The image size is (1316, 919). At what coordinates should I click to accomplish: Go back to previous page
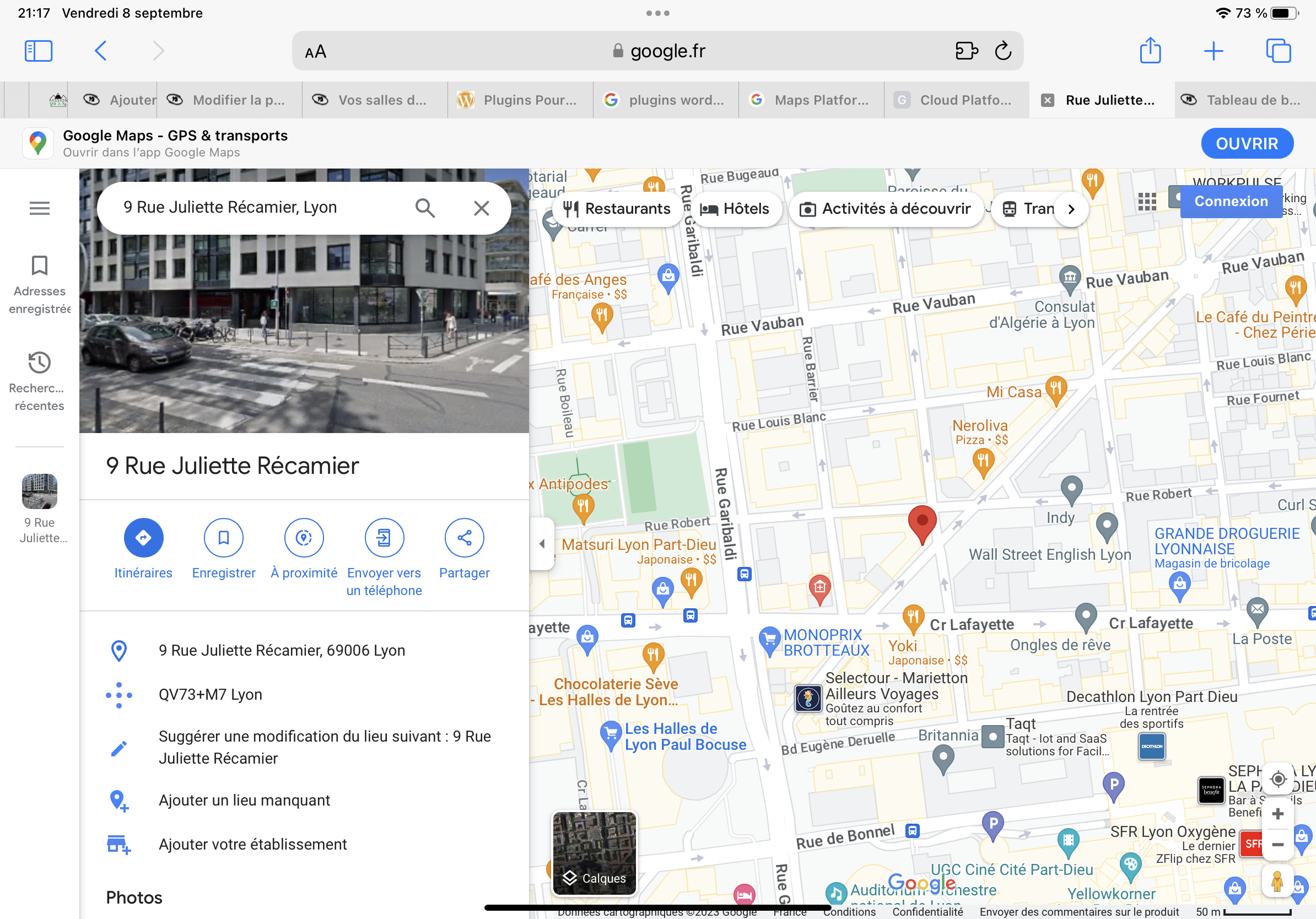tap(100, 51)
